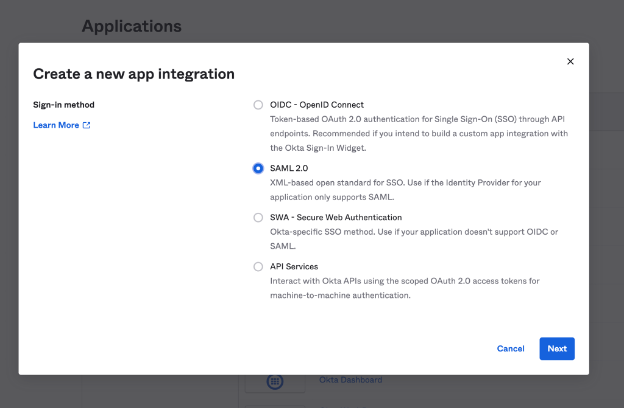
Task: Click the Sign-in method section label
Action: coord(70,104)
